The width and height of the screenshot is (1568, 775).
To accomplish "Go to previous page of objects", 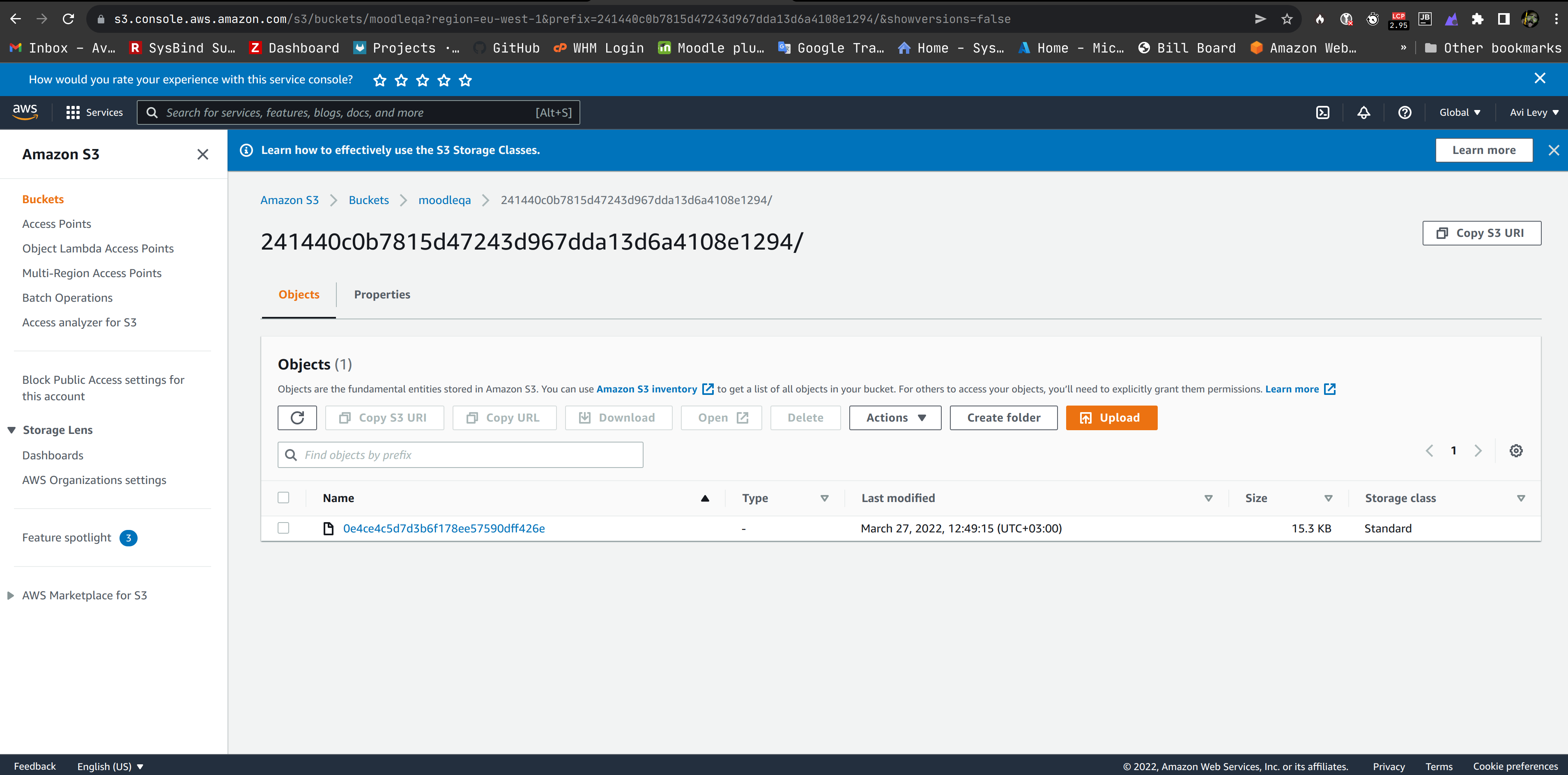I will click(x=1429, y=451).
